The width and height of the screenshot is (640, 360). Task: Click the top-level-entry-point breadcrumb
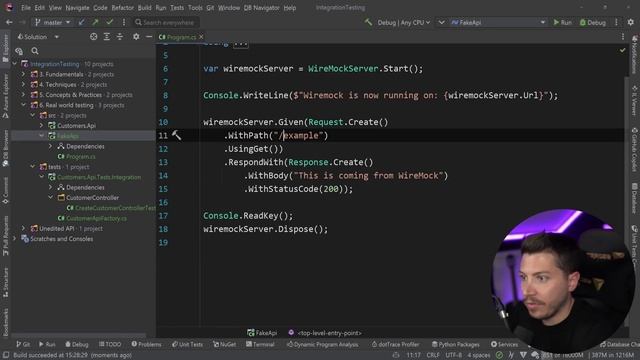[325, 333]
